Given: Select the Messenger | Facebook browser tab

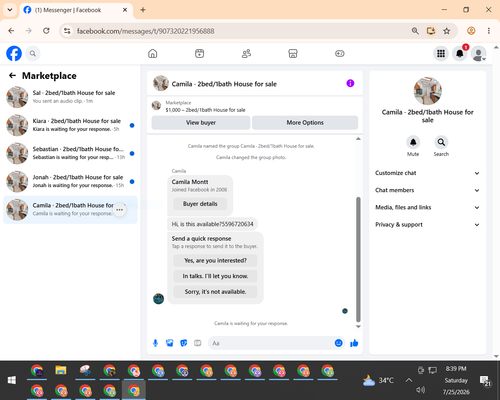Looking at the screenshot, I should (76, 10).
